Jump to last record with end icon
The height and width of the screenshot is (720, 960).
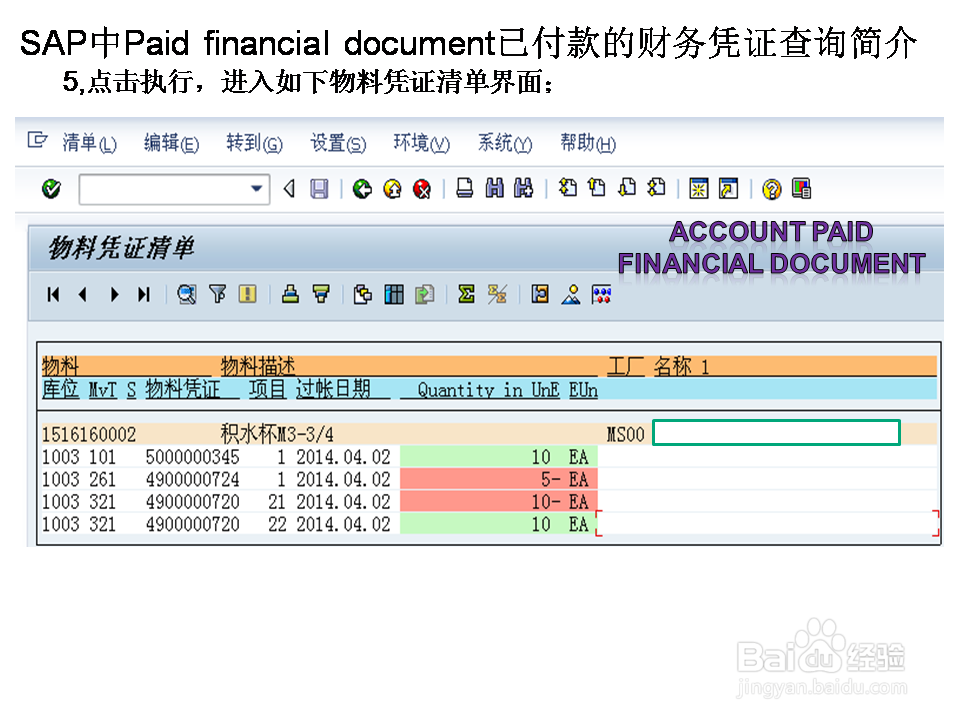point(142,295)
